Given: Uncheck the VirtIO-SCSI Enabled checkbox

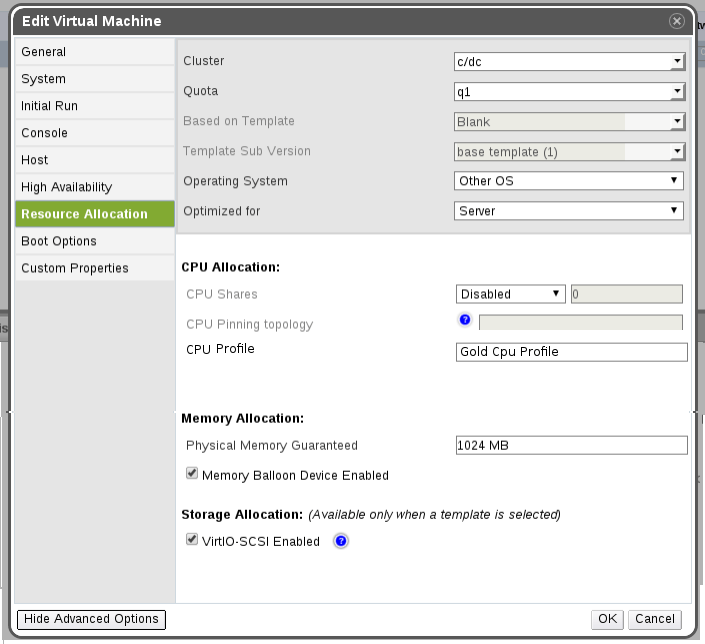Looking at the screenshot, I should coord(192,540).
